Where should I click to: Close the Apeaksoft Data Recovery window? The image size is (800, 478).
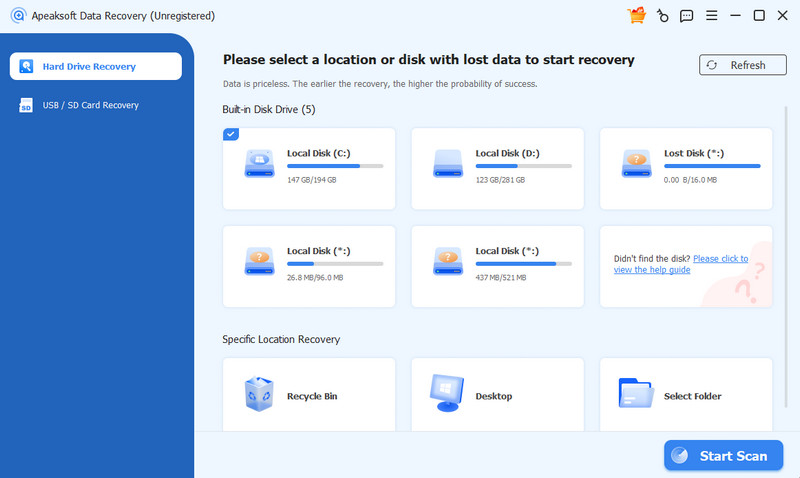pos(783,15)
